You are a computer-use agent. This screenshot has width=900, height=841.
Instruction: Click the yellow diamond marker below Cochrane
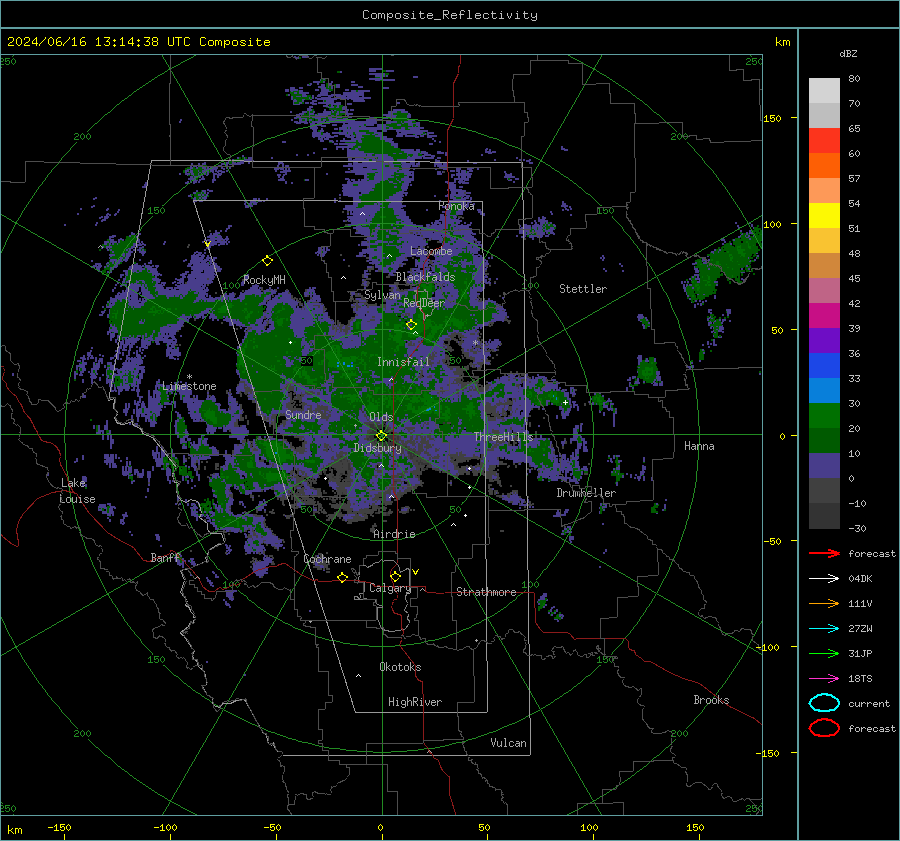[342, 578]
